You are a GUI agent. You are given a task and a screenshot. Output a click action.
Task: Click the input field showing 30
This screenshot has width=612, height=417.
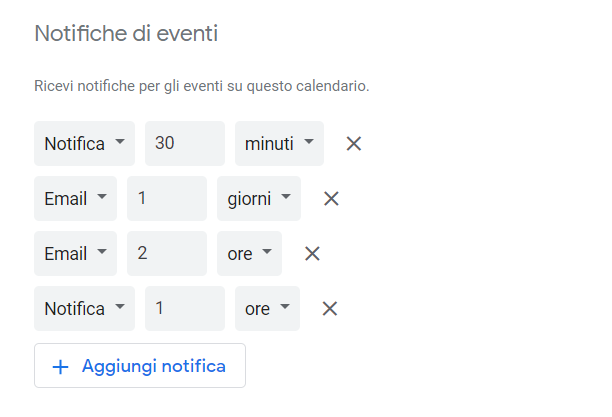(184, 144)
